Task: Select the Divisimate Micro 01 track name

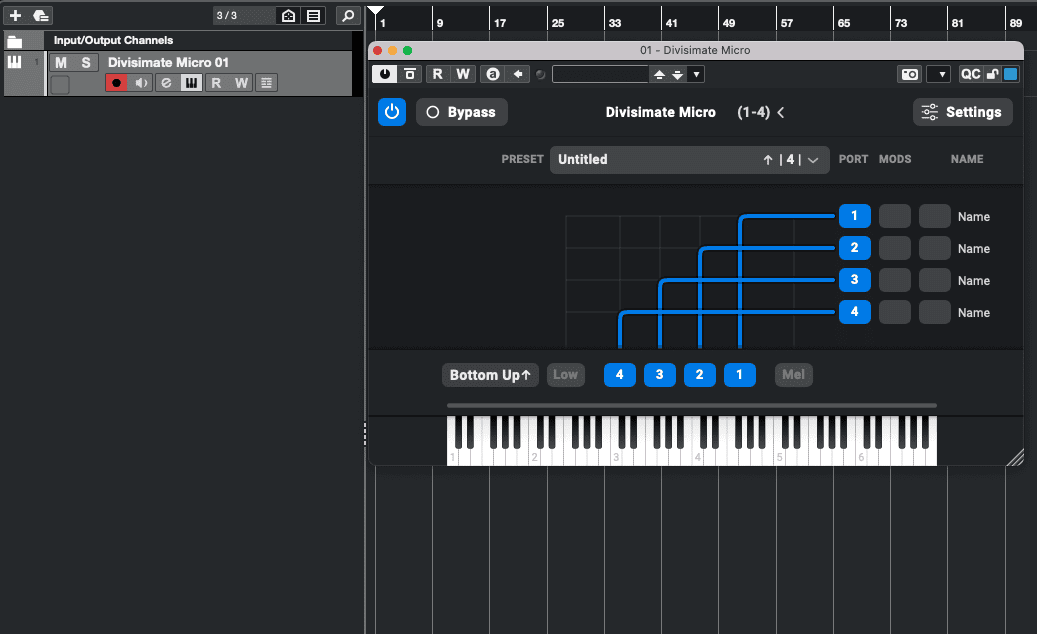Action: [x=168, y=63]
